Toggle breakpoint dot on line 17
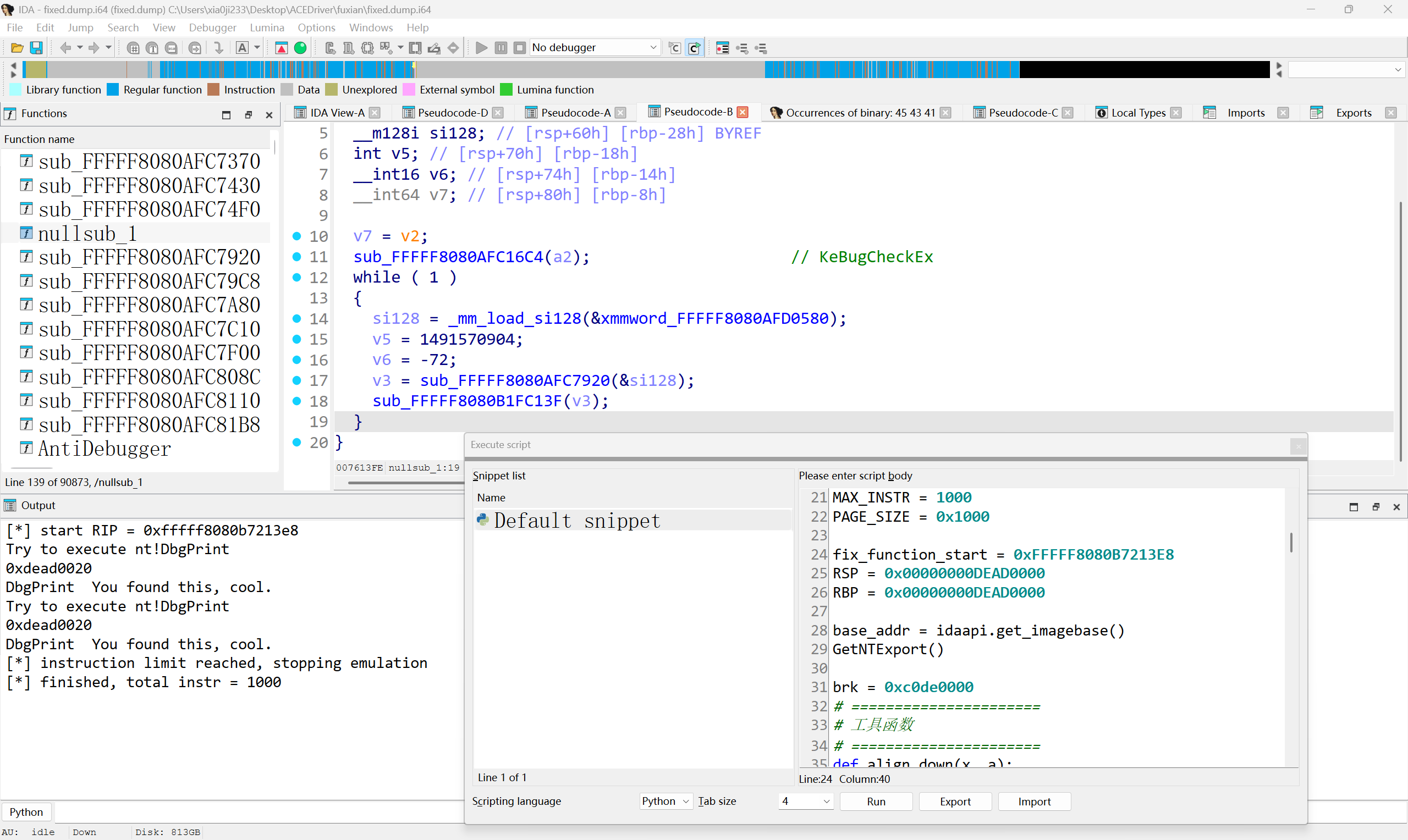The image size is (1408, 840). (296, 380)
